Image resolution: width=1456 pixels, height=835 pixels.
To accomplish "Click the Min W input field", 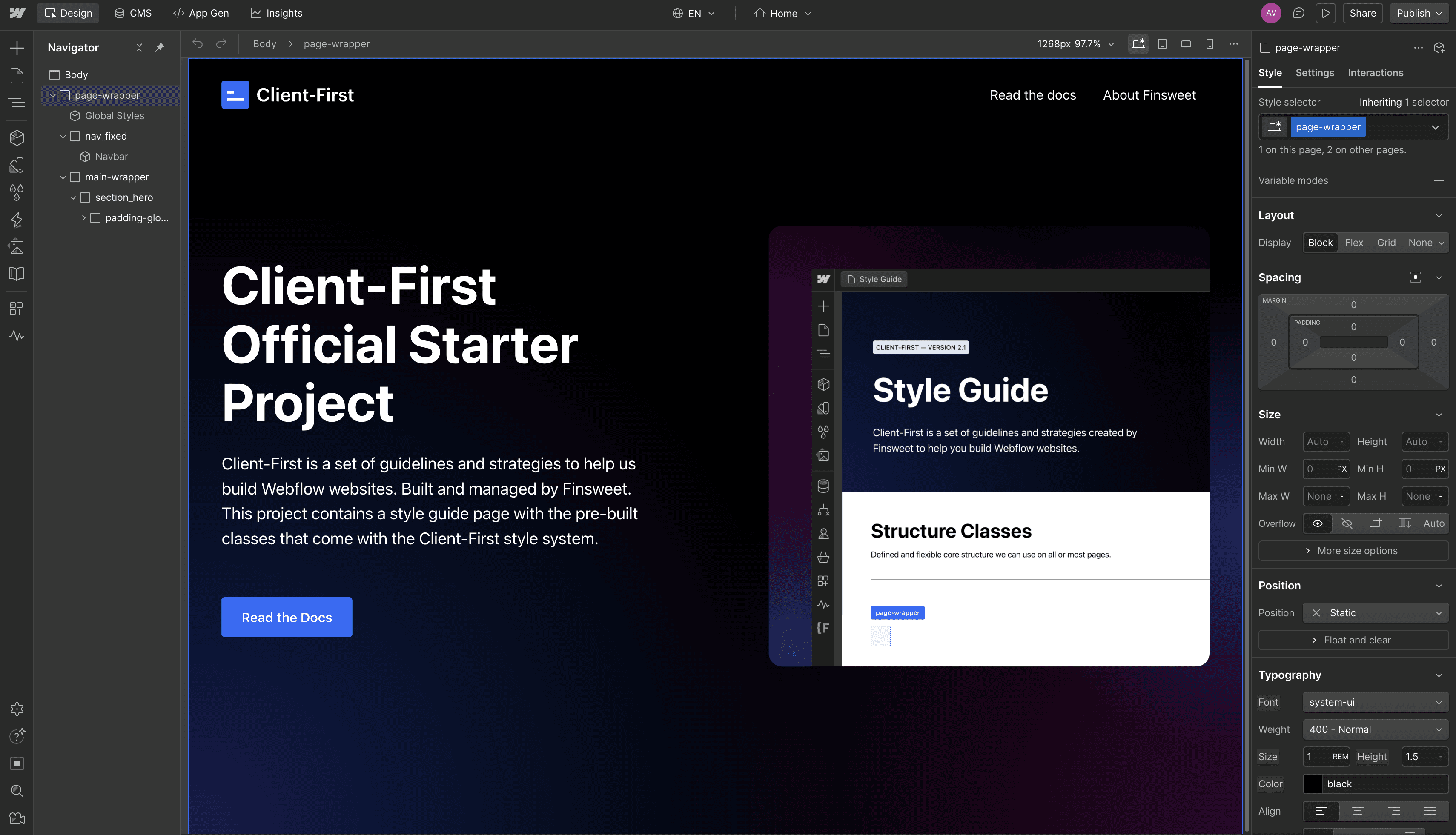I will [1326, 469].
